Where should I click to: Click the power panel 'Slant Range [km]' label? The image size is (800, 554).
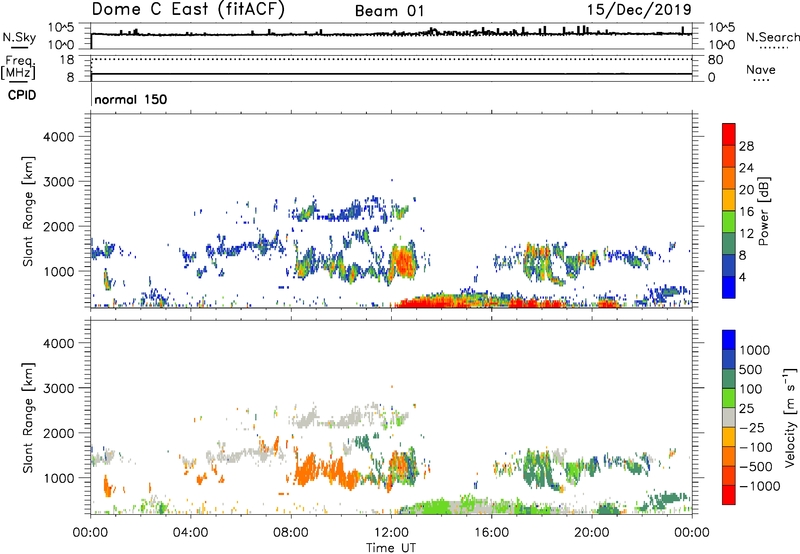tap(28, 211)
